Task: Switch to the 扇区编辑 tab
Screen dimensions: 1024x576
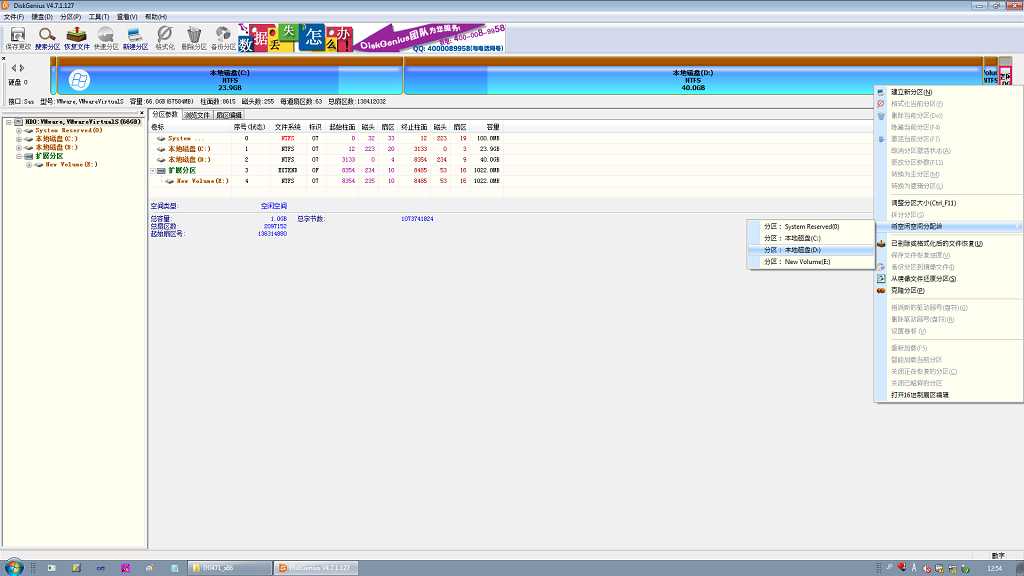Action: tap(229, 115)
